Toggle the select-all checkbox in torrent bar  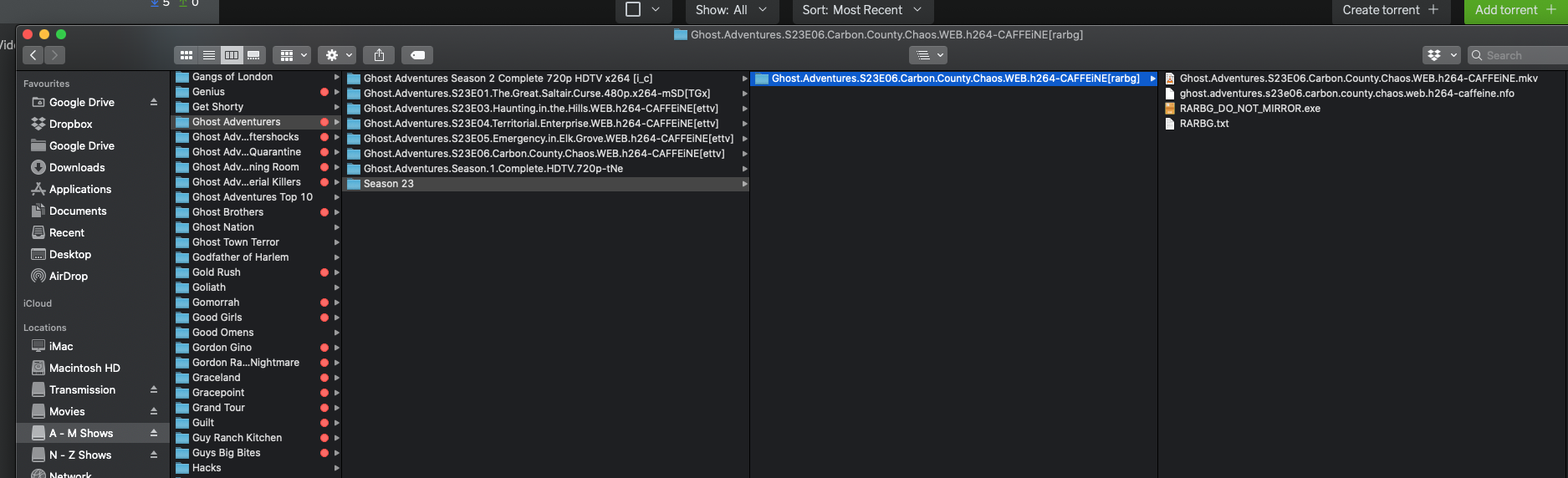click(633, 9)
